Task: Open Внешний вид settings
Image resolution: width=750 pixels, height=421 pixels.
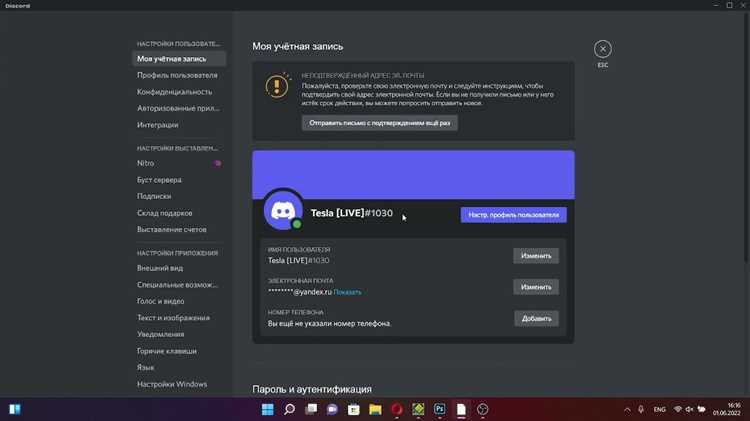Action: point(179,268)
